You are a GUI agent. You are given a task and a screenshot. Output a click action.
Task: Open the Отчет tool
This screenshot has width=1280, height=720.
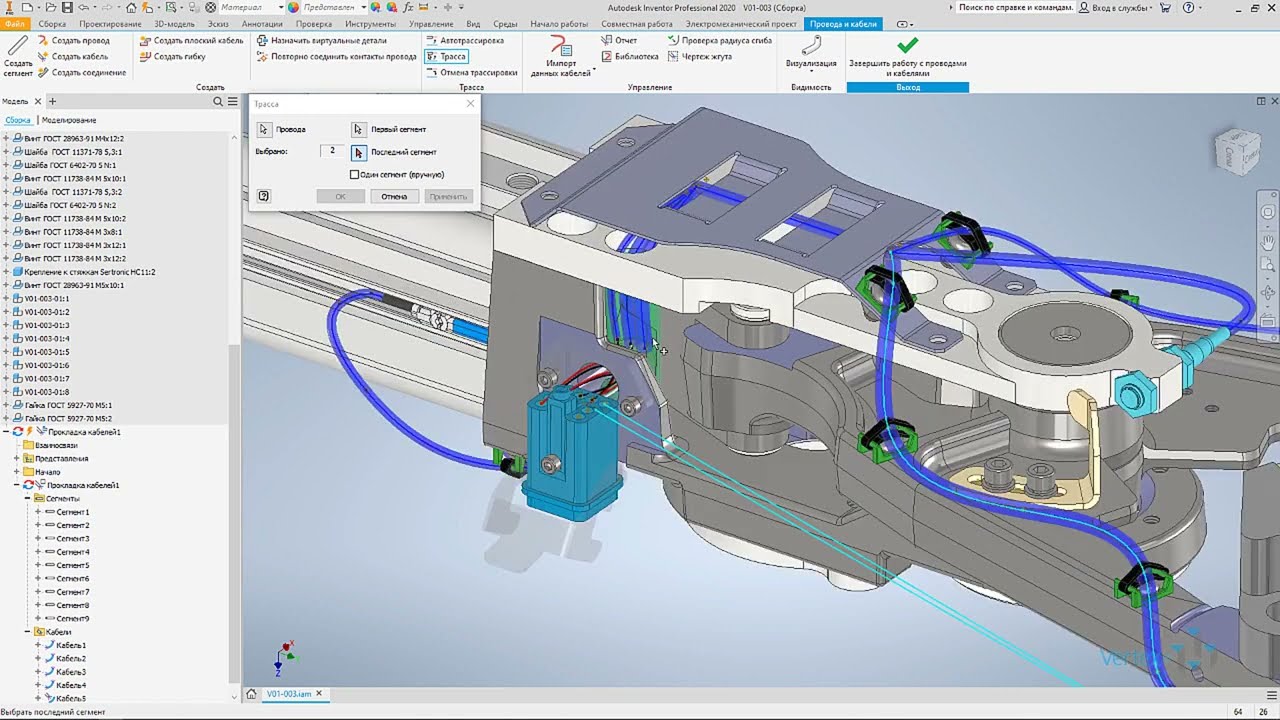click(619, 41)
